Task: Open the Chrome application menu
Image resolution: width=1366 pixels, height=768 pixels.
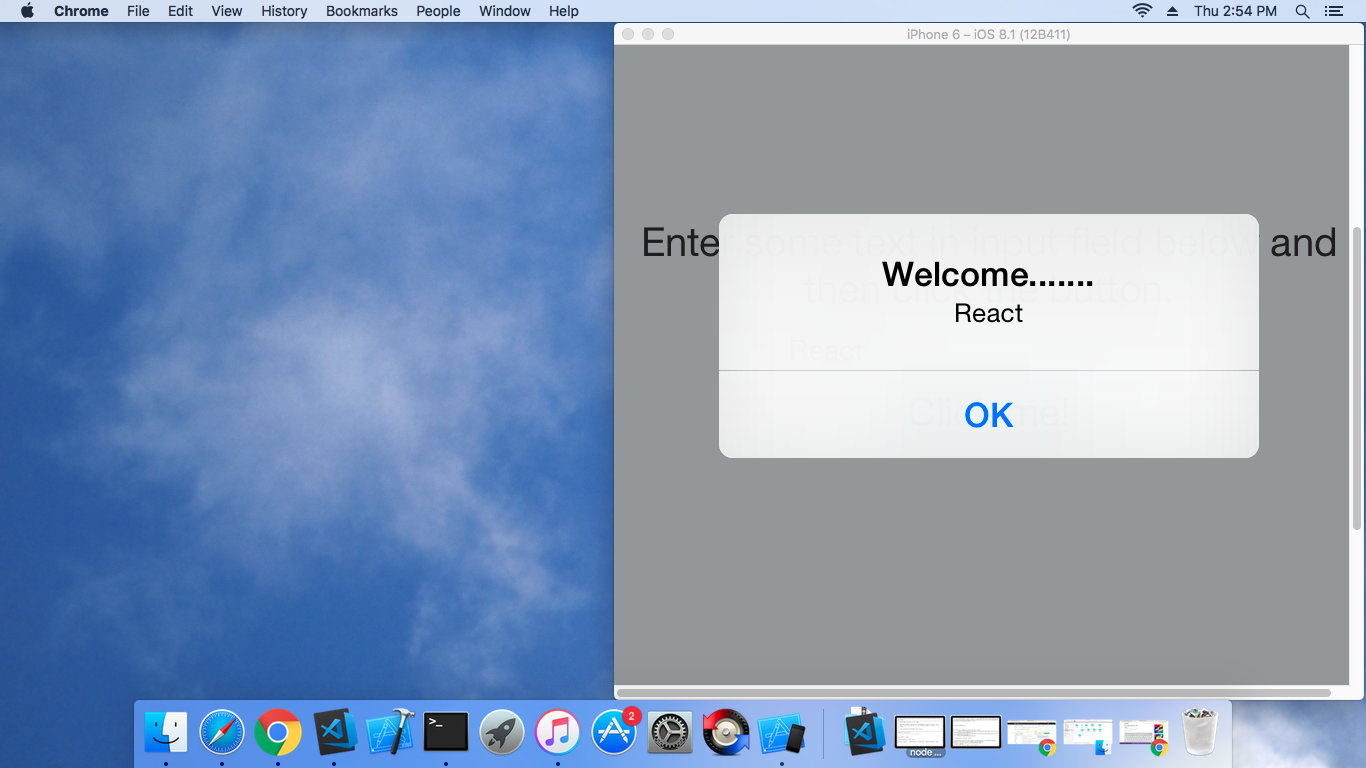Action: 81,11
